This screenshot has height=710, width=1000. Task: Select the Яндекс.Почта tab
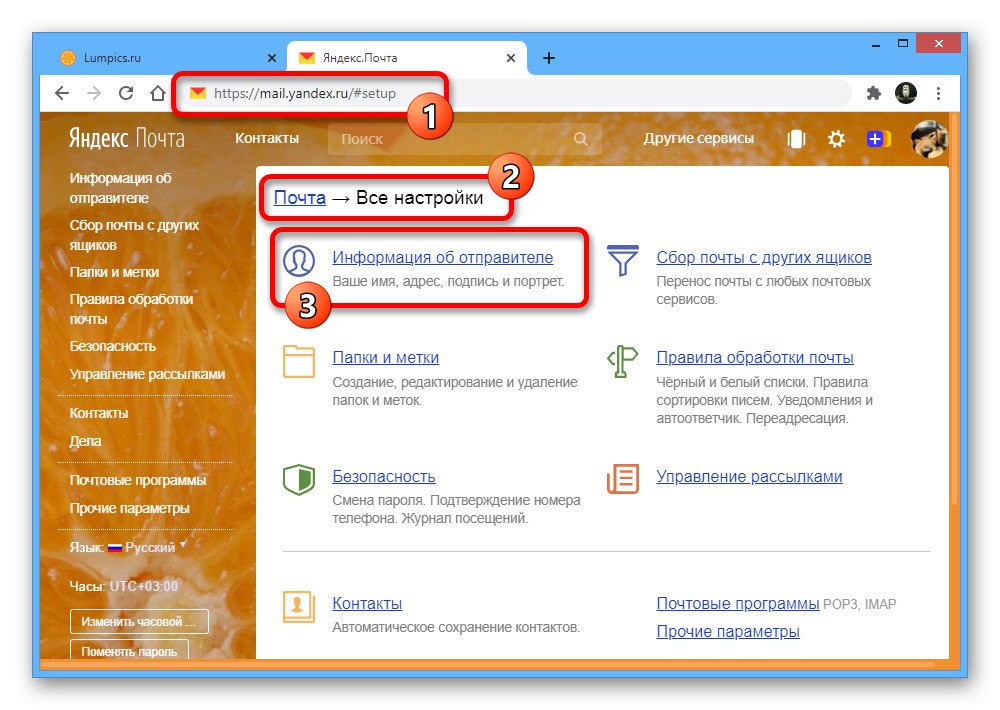[x=407, y=58]
